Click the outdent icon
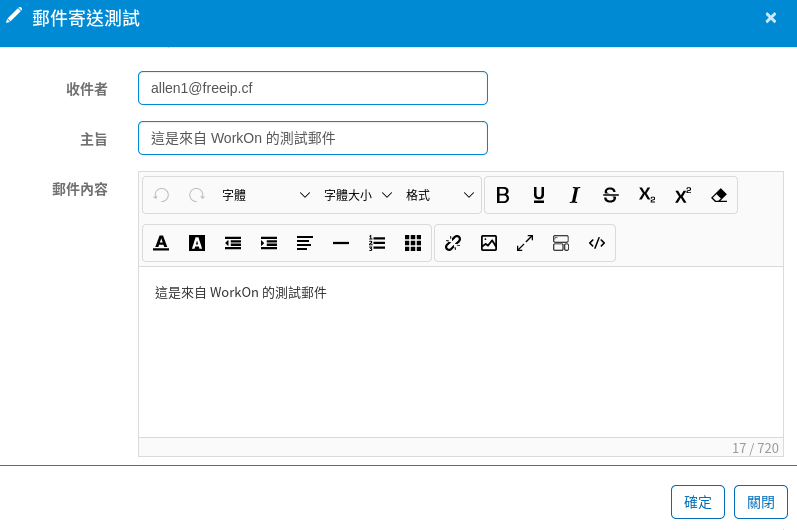This screenshot has height=530, width=797. click(x=233, y=243)
